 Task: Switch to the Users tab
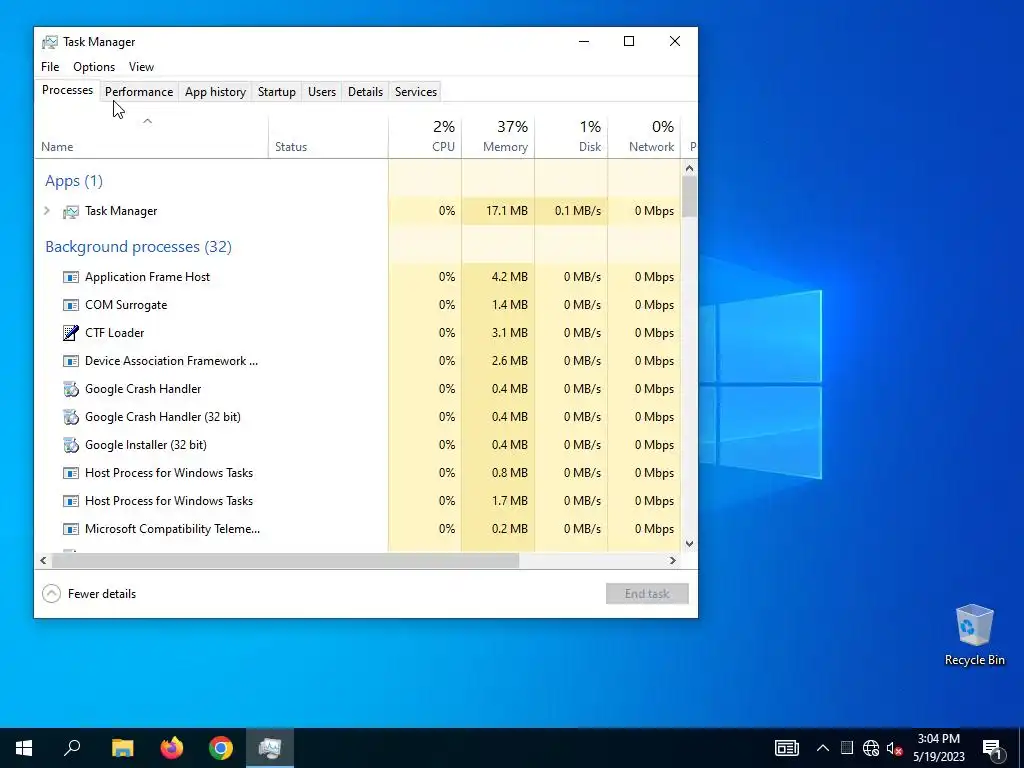[322, 91]
